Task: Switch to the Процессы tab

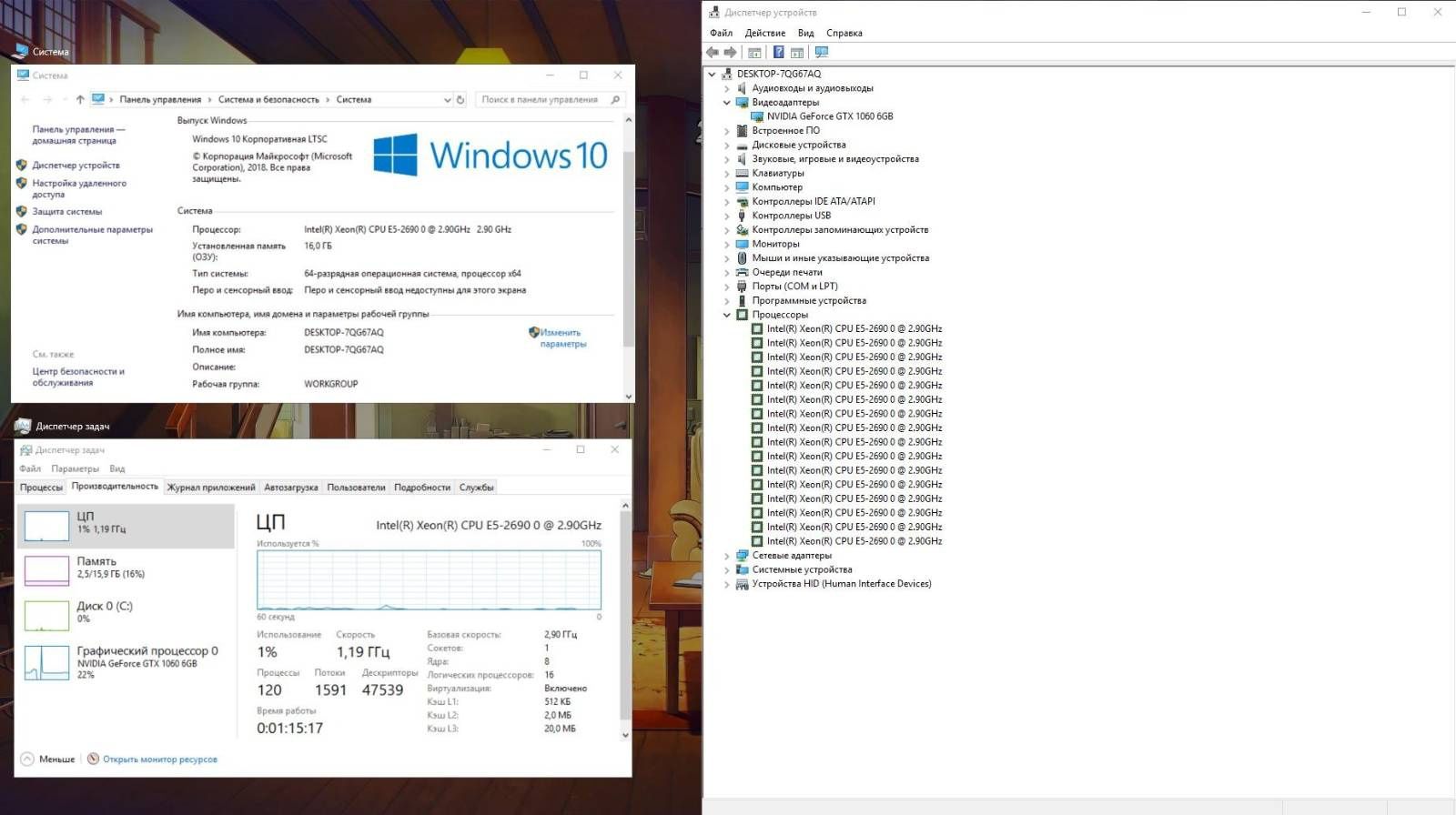Action: [41, 488]
